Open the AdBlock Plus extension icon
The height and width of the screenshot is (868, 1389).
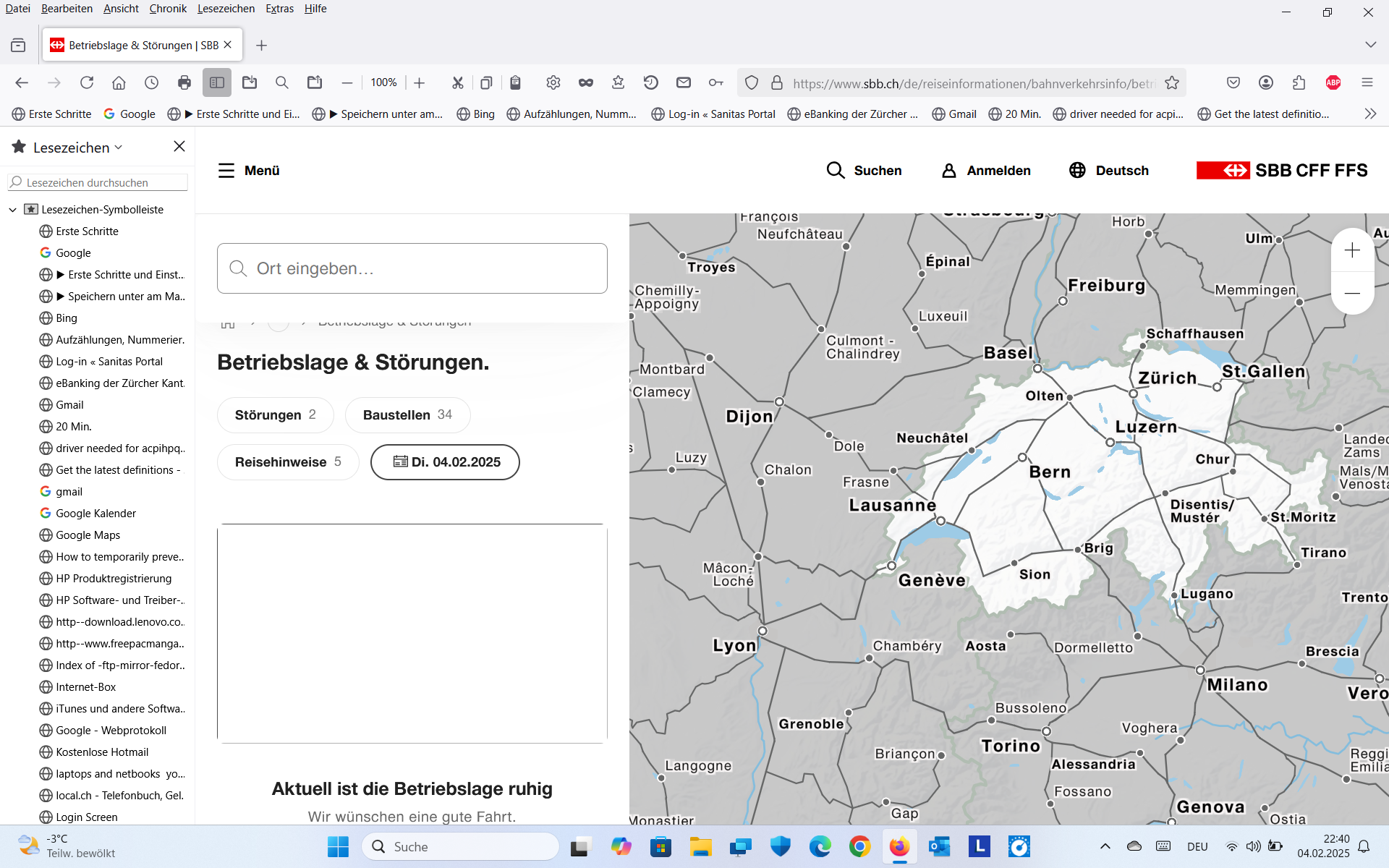tap(1333, 82)
